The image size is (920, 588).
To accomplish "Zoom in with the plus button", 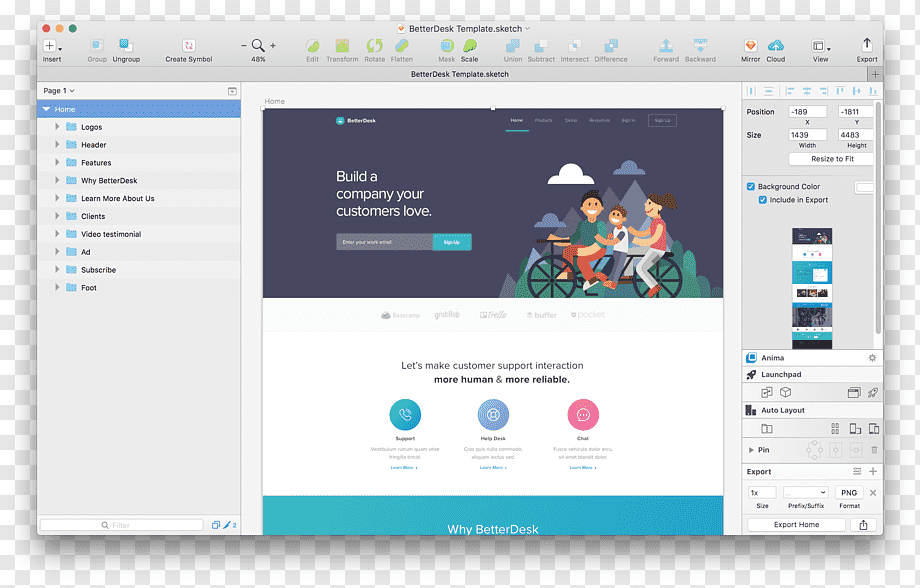I will coord(273,45).
